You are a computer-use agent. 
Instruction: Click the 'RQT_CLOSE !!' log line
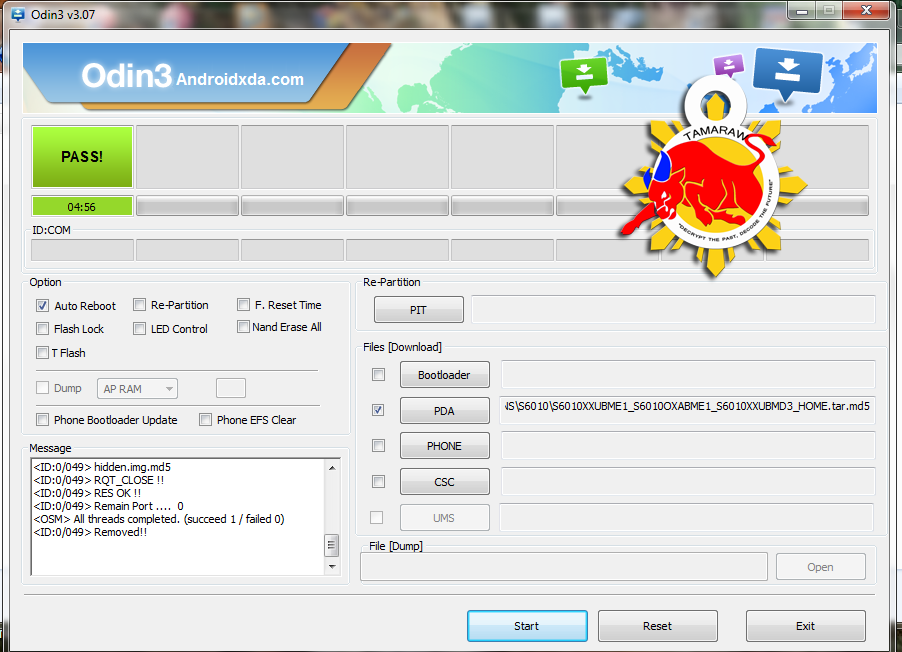coord(98,480)
